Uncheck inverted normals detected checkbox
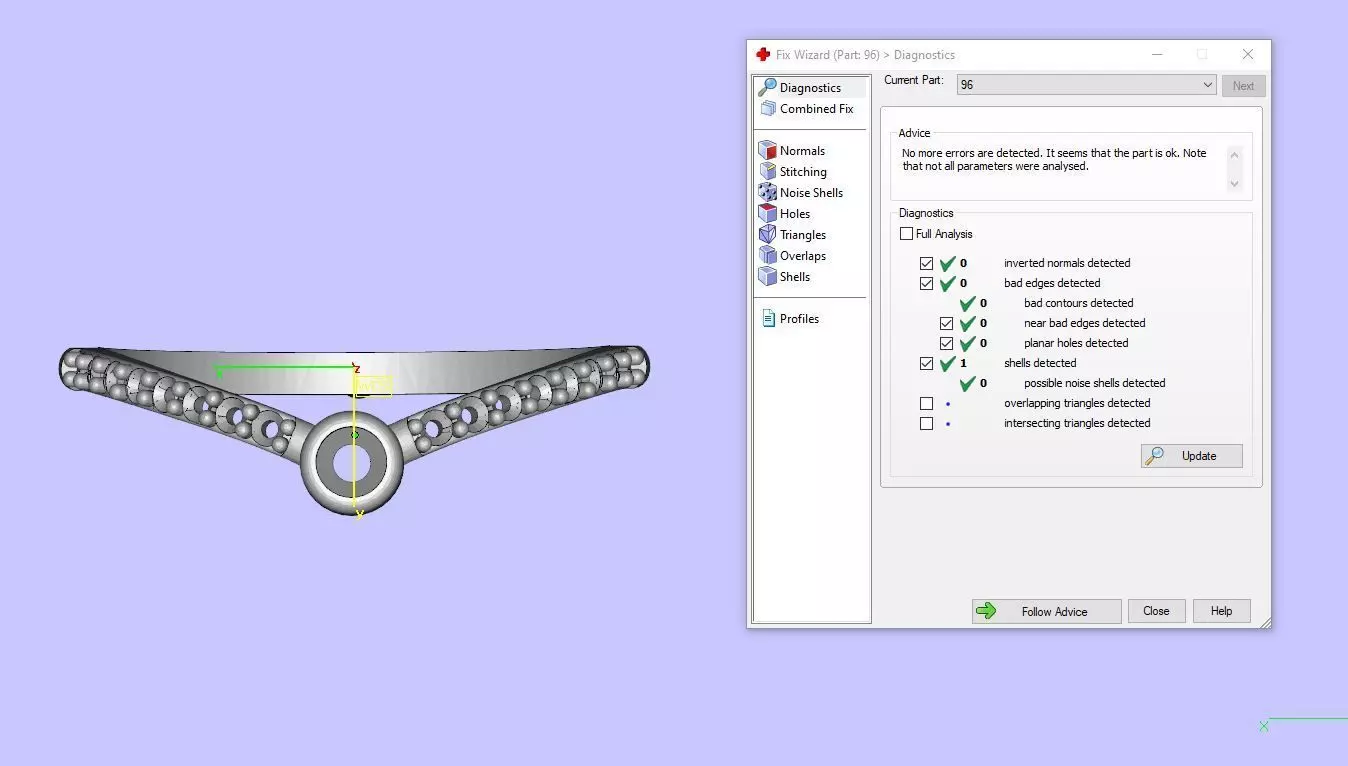The image size is (1348, 766). pyautogui.click(x=926, y=263)
